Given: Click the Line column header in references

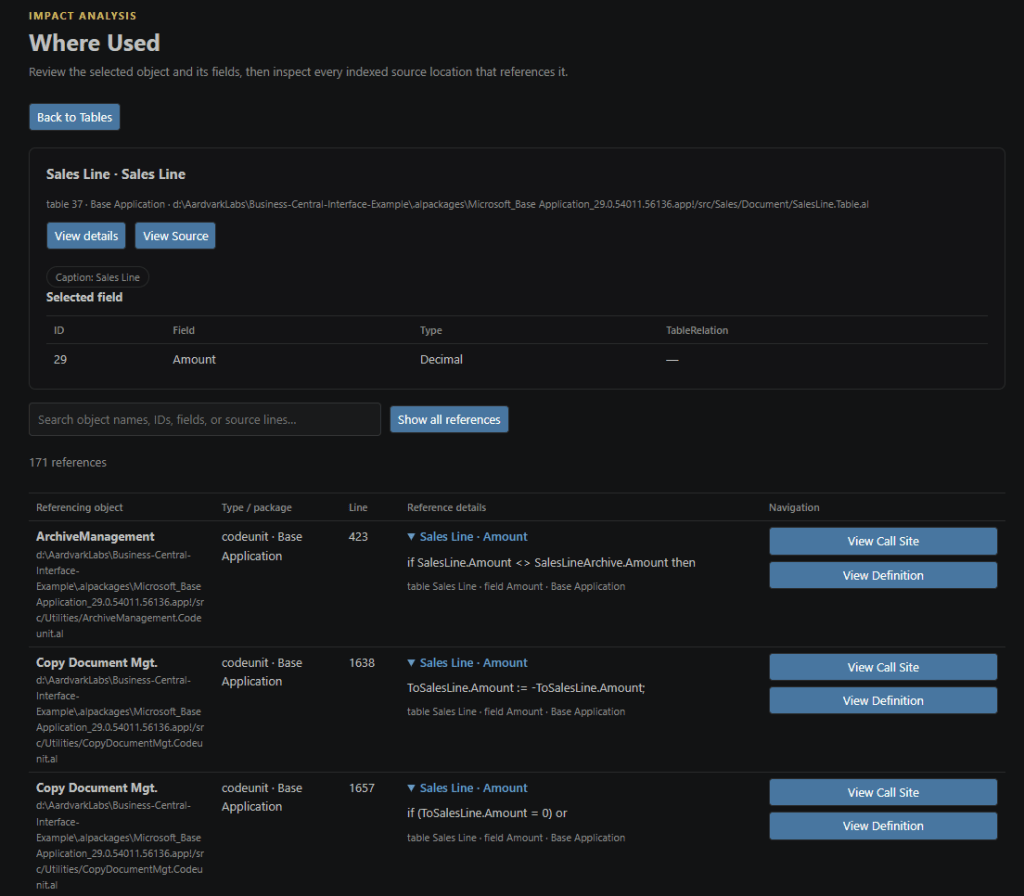Looking at the screenshot, I should [358, 507].
